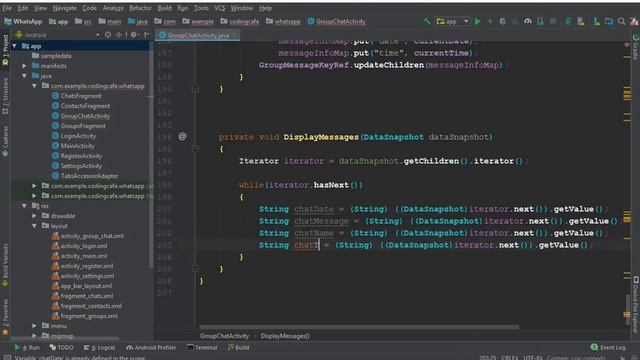Collapse the java folder

point(24,76)
